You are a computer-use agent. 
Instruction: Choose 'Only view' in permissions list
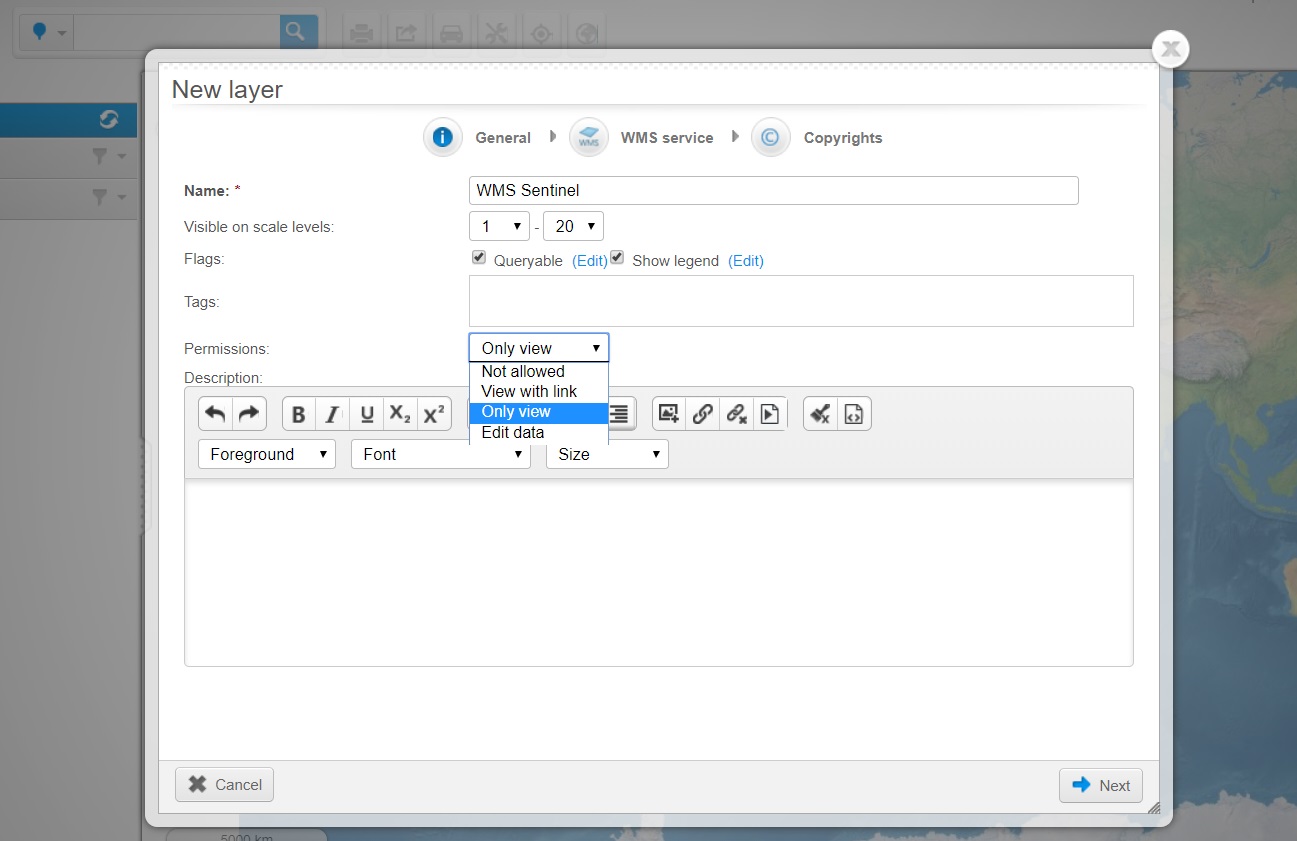pos(539,412)
